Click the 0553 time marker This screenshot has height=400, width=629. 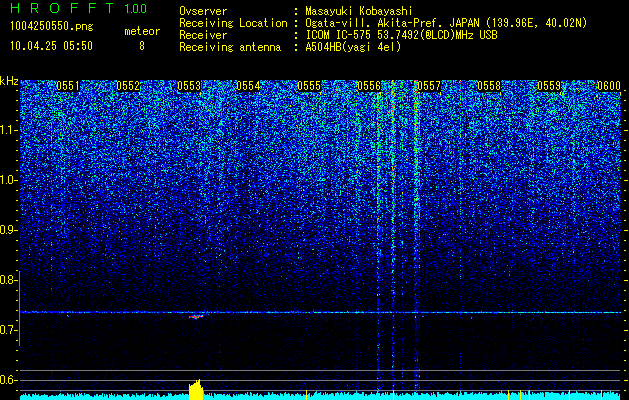(189, 86)
